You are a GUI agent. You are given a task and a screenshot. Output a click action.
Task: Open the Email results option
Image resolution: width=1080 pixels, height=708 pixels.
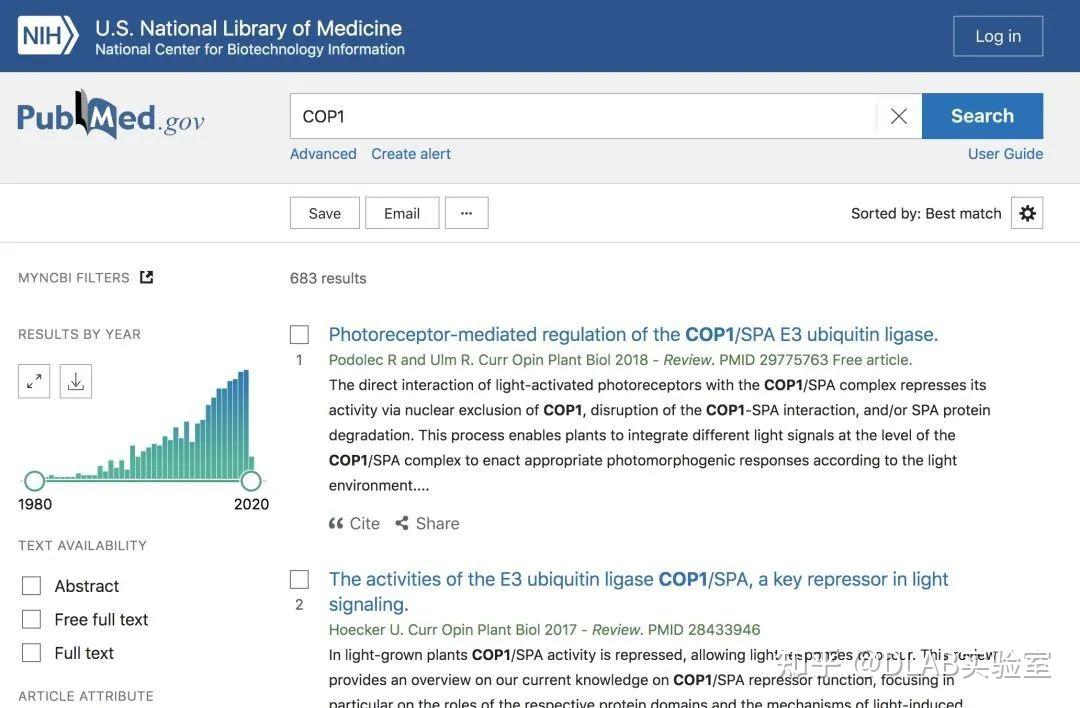click(402, 213)
